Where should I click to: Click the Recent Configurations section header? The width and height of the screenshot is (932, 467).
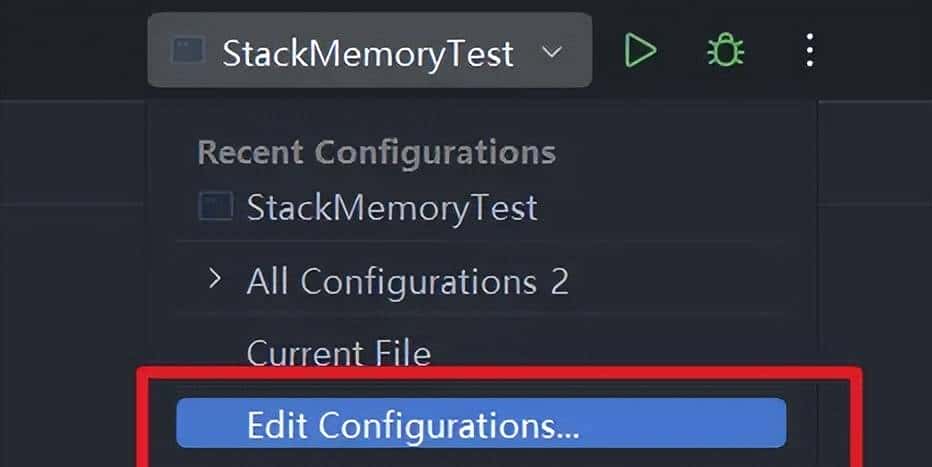pyautogui.click(x=376, y=152)
